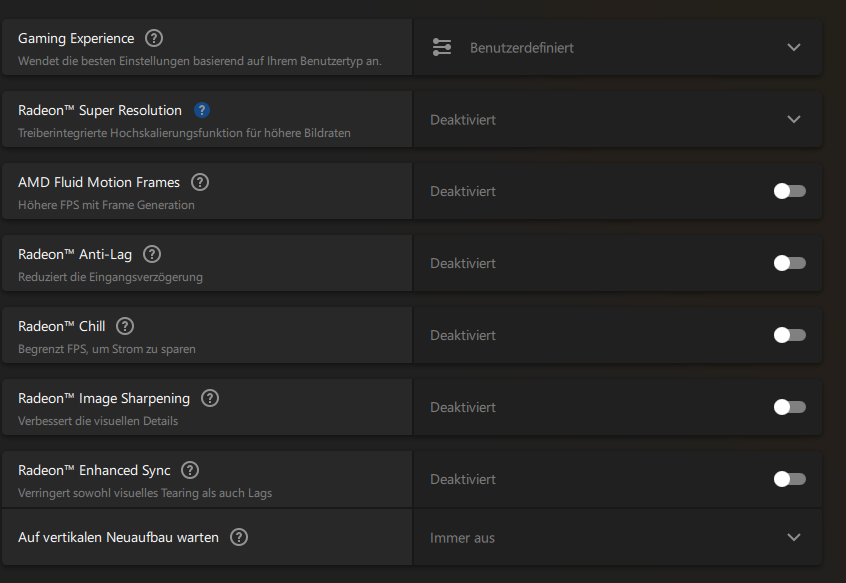
Task: Expand the Gaming Experience profile dropdown
Action: point(794,47)
